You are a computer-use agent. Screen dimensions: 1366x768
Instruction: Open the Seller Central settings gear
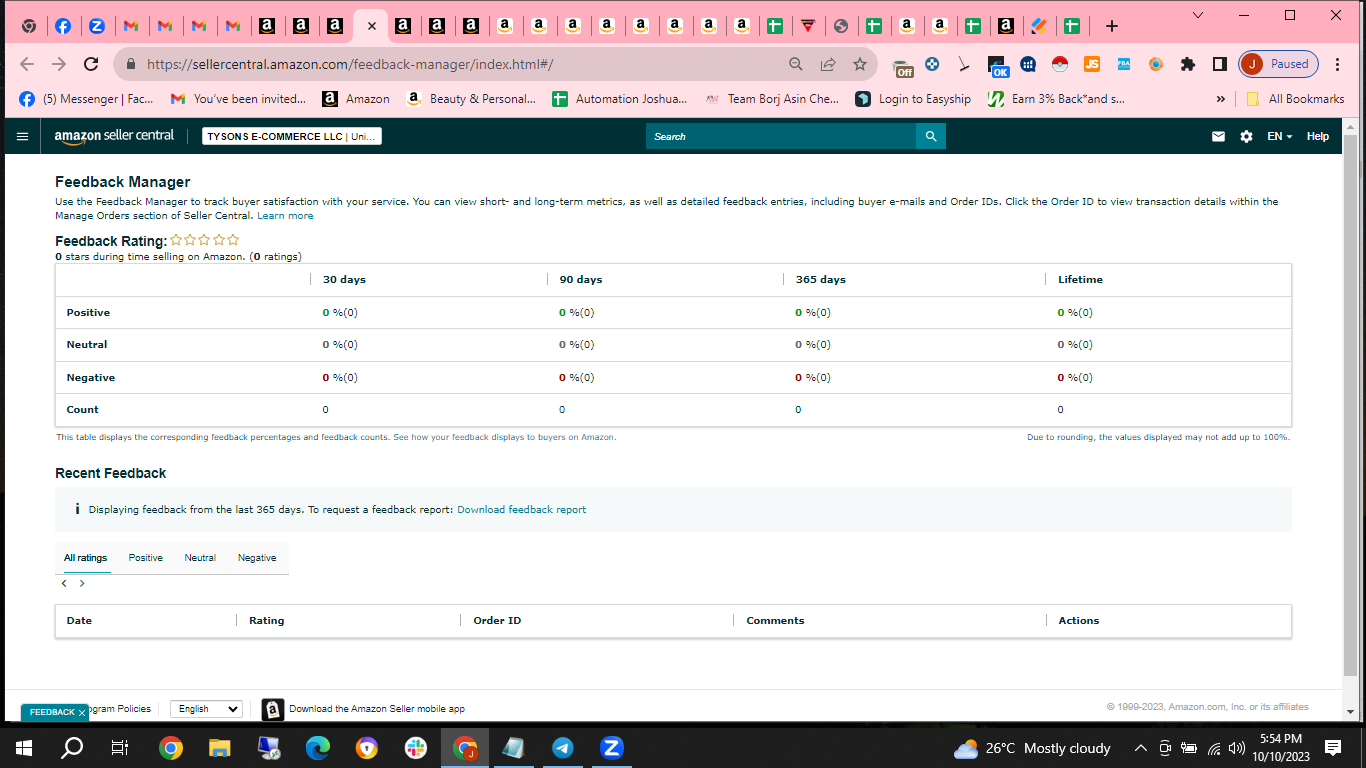click(1246, 136)
